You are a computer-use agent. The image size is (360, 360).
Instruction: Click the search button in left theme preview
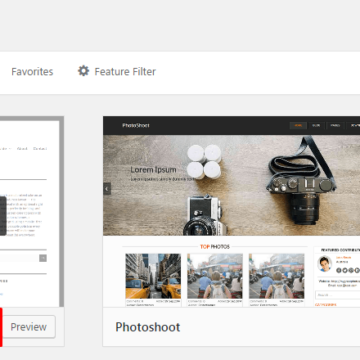[43, 258]
